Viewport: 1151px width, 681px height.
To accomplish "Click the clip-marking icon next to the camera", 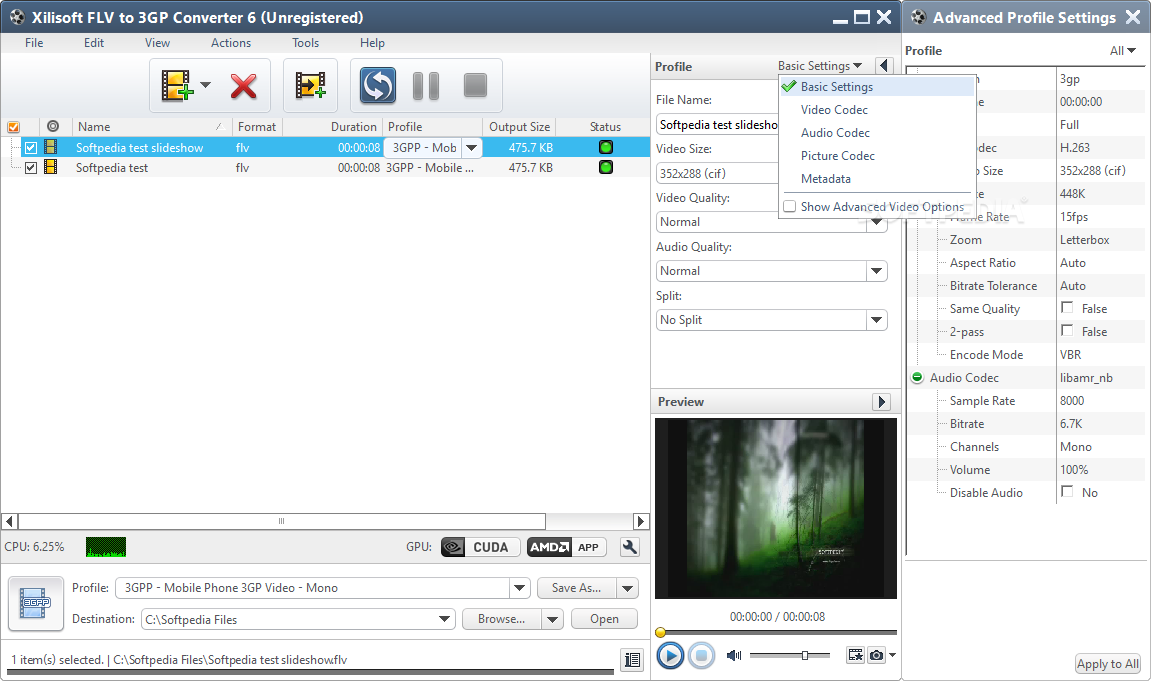I will point(855,655).
